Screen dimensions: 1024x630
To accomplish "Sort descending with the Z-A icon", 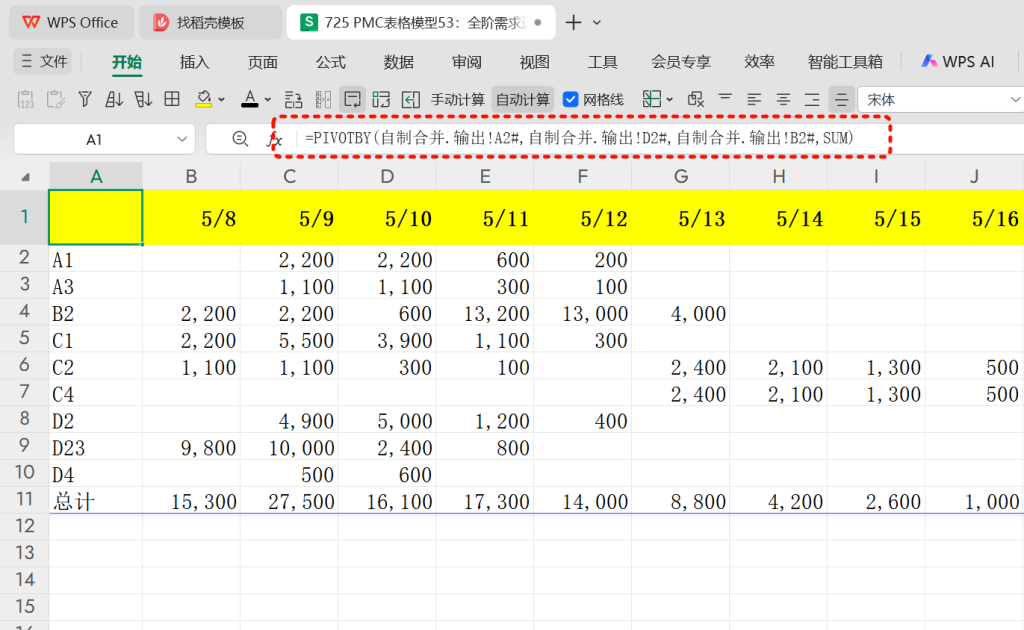I will point(143,100).
